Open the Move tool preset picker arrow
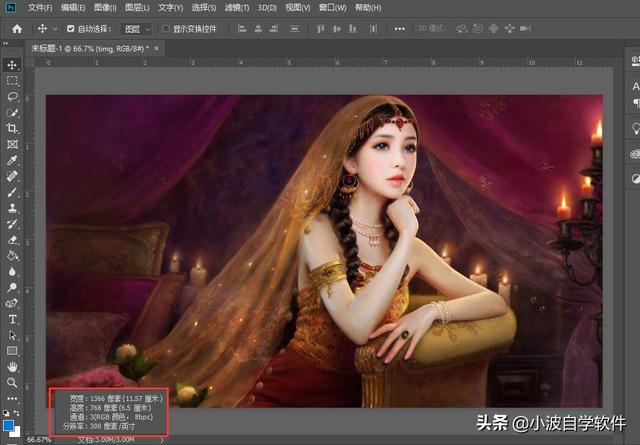This screenshot has height=445, width=640. point(55,29)
